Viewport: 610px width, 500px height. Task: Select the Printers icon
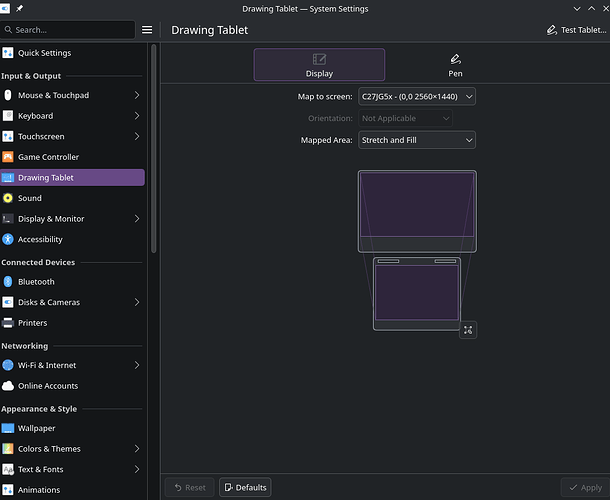click(x=8, y=323)
